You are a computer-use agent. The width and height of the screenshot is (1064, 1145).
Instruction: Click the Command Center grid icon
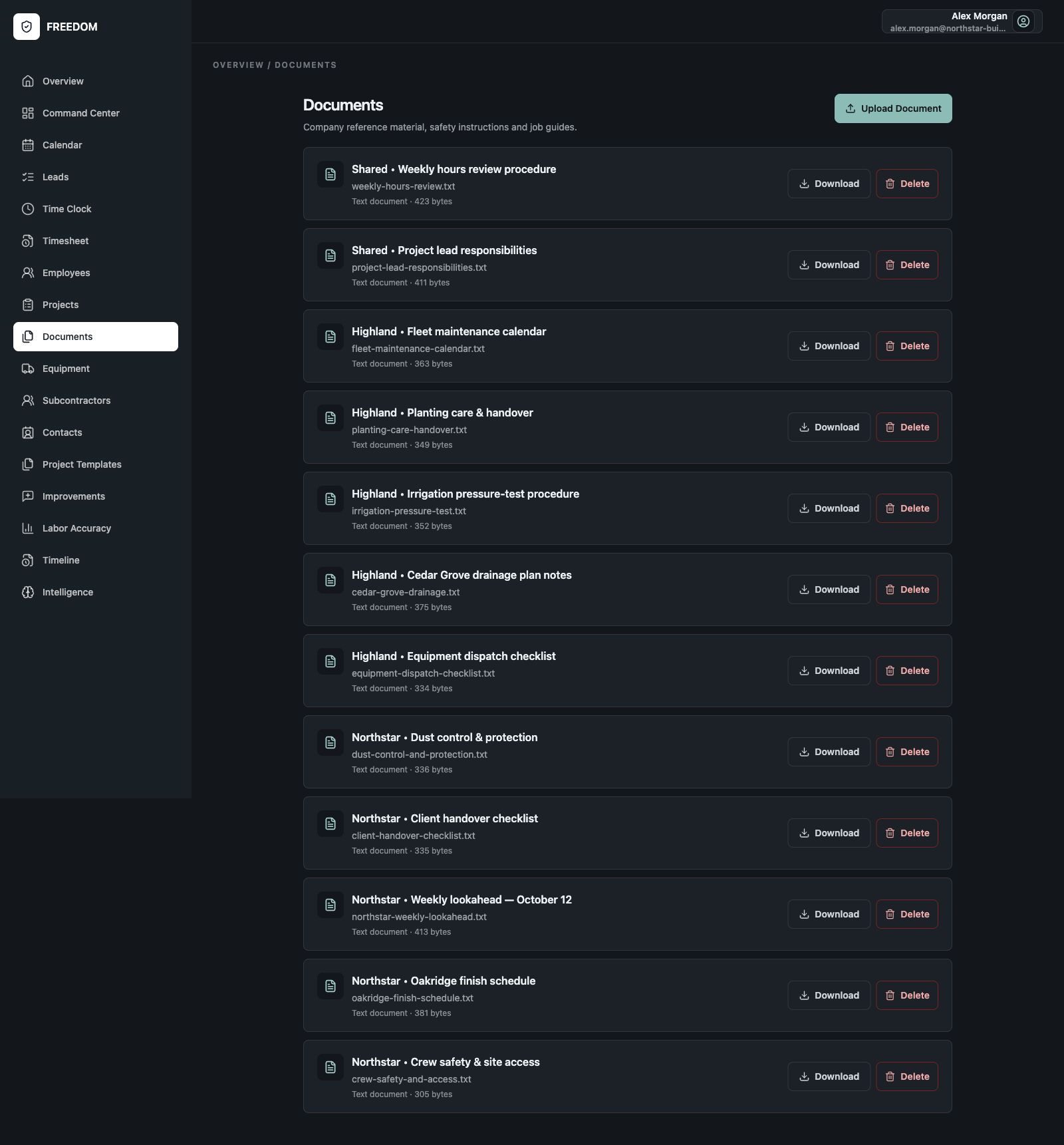[x=28, y=113]
